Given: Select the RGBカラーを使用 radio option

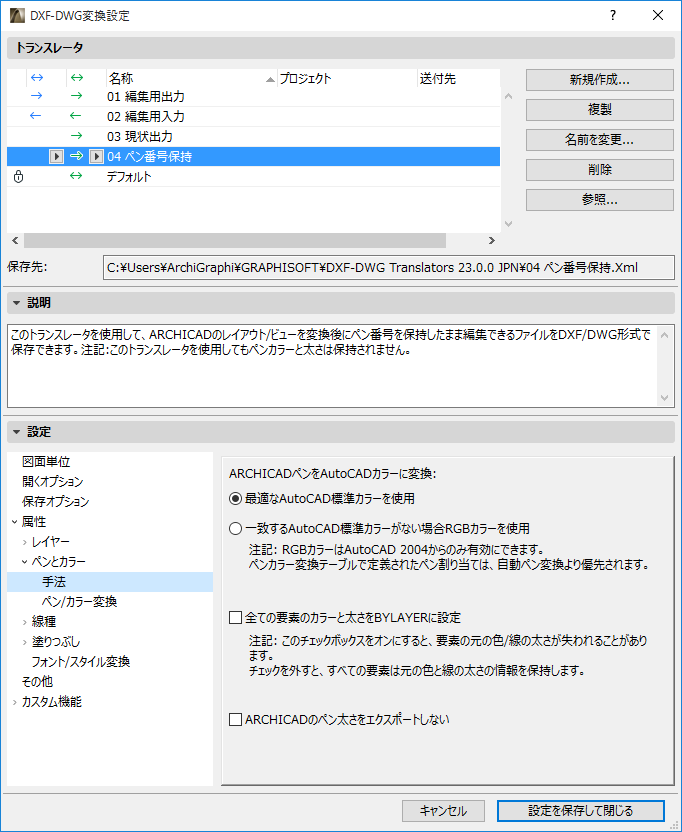Looking at the screenshot, I should click(235, 529).
